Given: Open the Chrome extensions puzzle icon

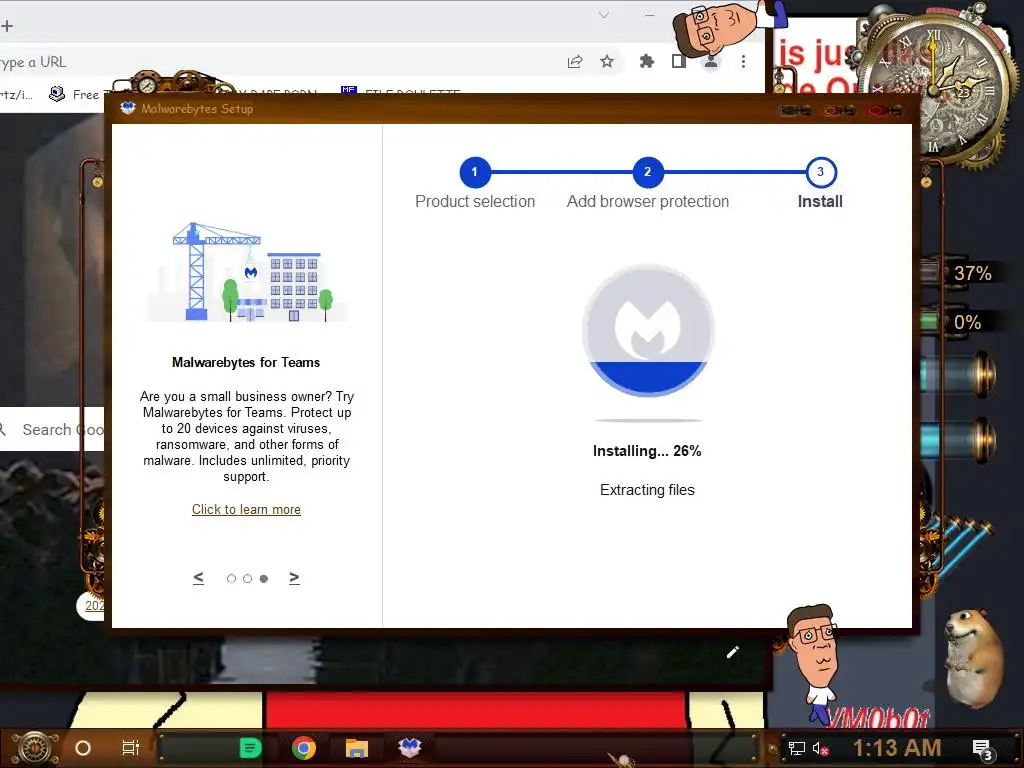Looking at the screenshot, I should (x=647, y=61).
